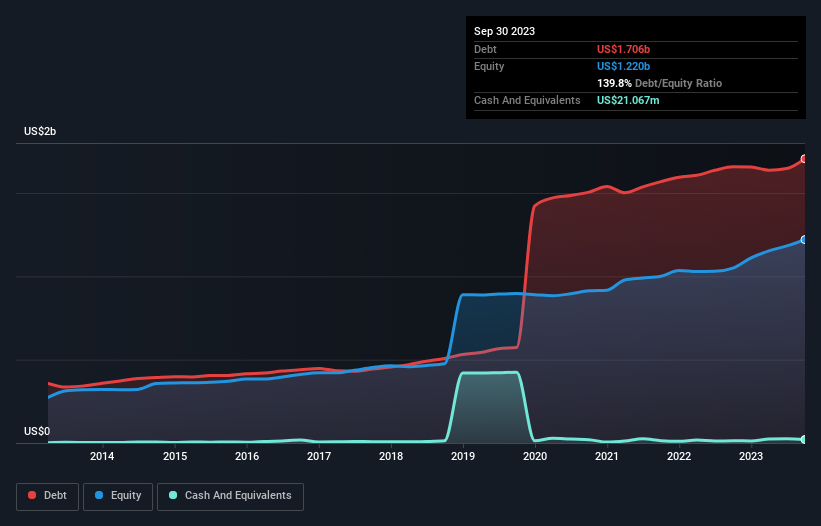Click the teal Cash legend dot

pos(173,495)
